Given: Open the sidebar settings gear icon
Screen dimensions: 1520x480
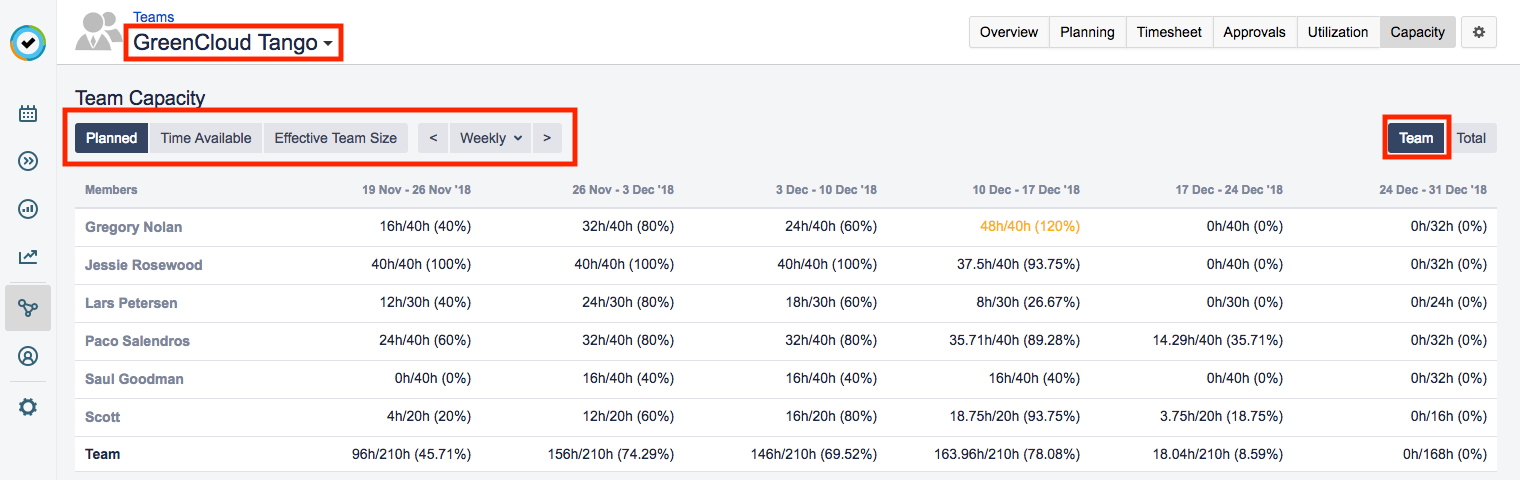Looking at the screenshot, I should tap(28, 407).
